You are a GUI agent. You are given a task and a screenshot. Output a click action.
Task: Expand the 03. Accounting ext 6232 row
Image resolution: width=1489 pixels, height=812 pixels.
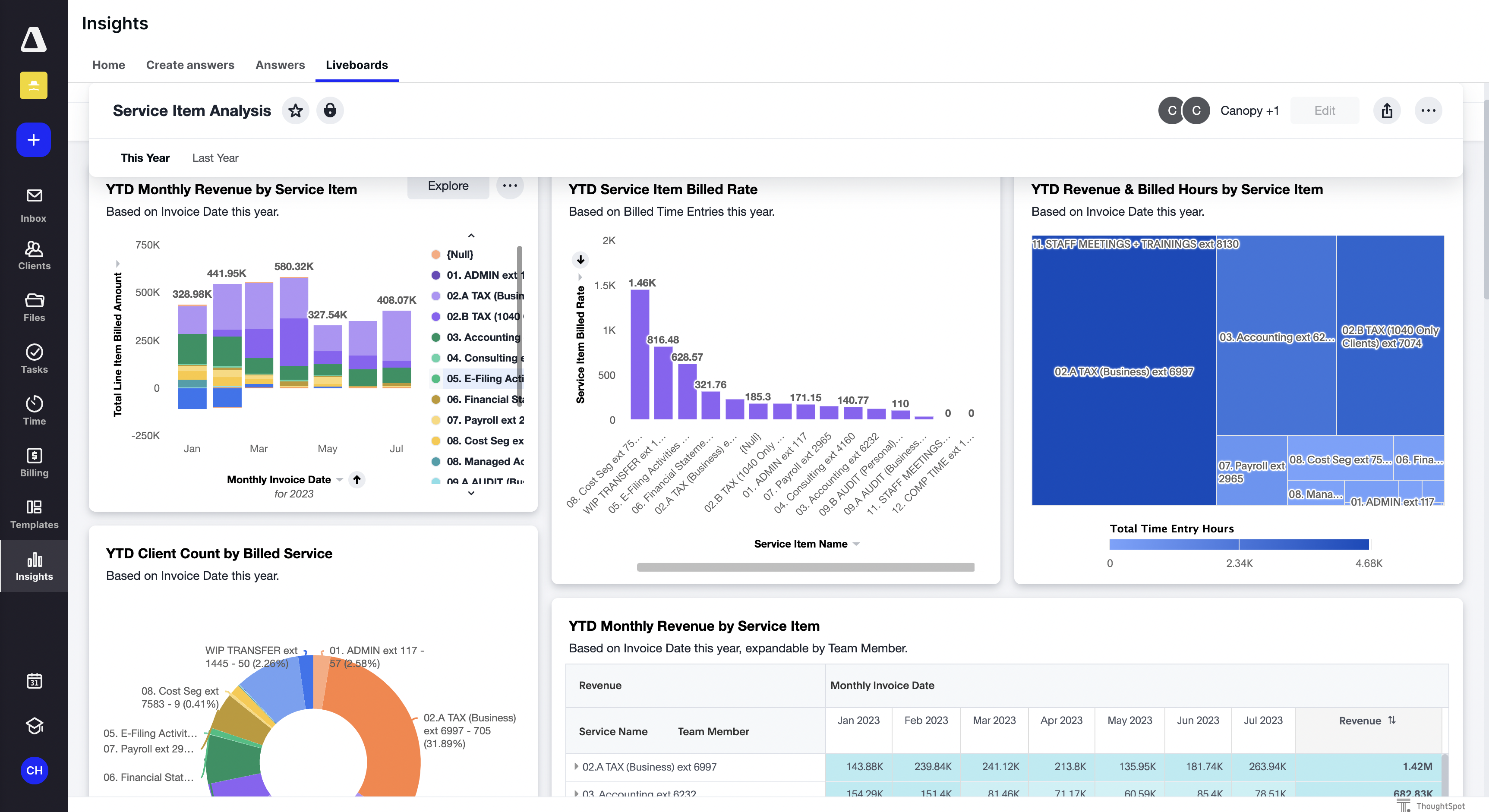click(576, 793)
